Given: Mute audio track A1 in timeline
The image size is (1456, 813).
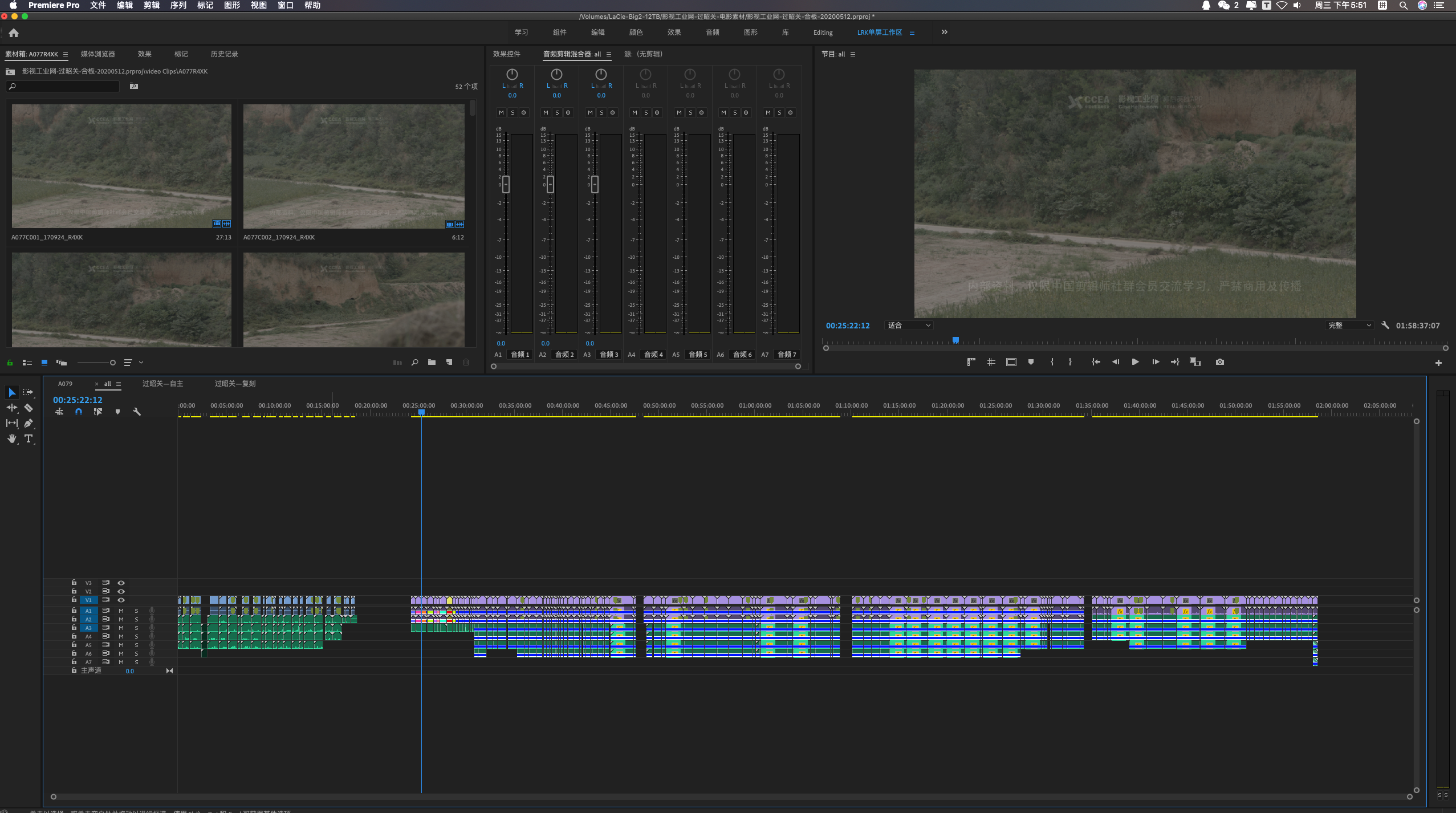Looking at the screenshot, I should coord(121,611).
